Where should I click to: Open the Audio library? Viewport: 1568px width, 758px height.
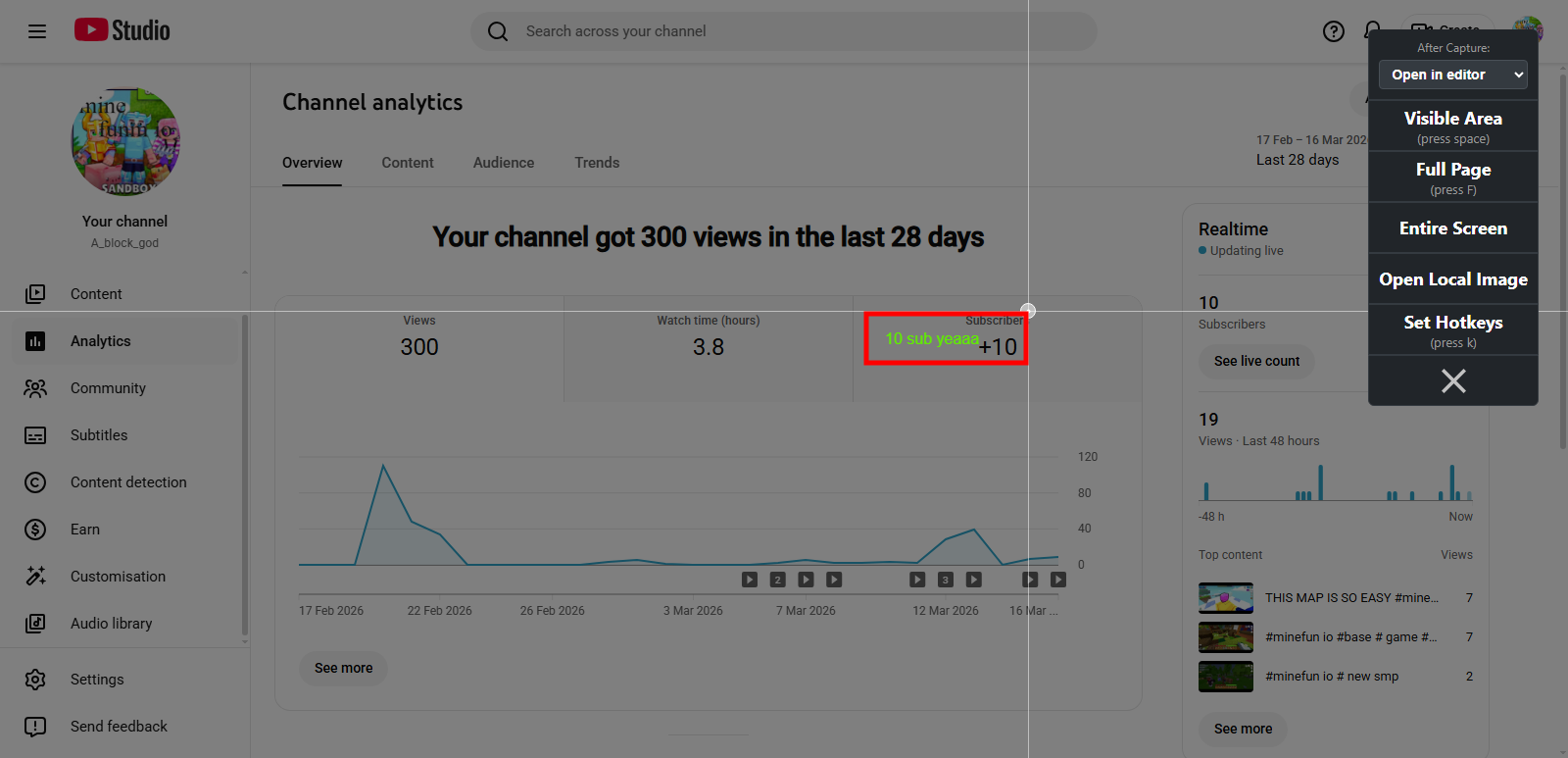click(x=111, y=624)
